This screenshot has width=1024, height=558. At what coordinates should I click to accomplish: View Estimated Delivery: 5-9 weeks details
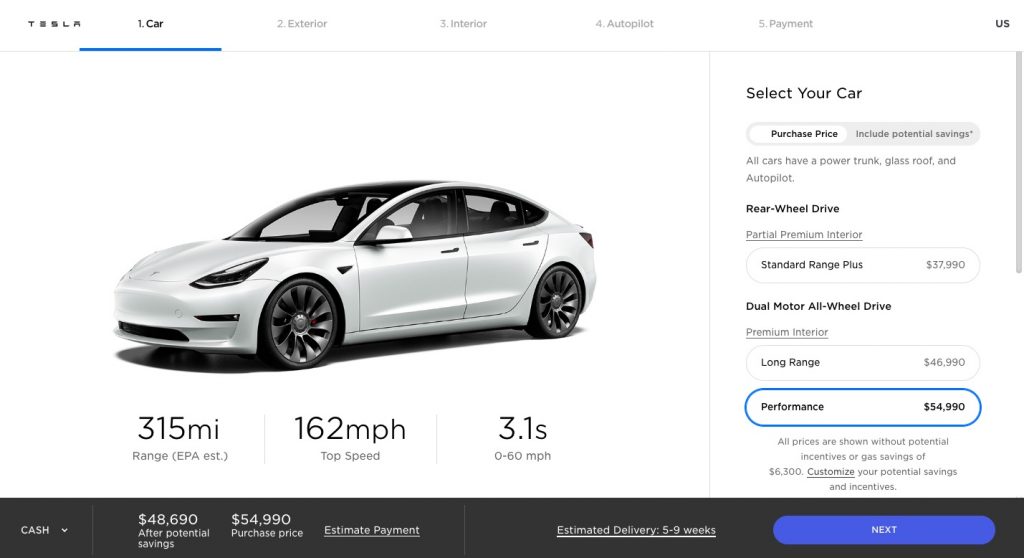pos(636,531)
